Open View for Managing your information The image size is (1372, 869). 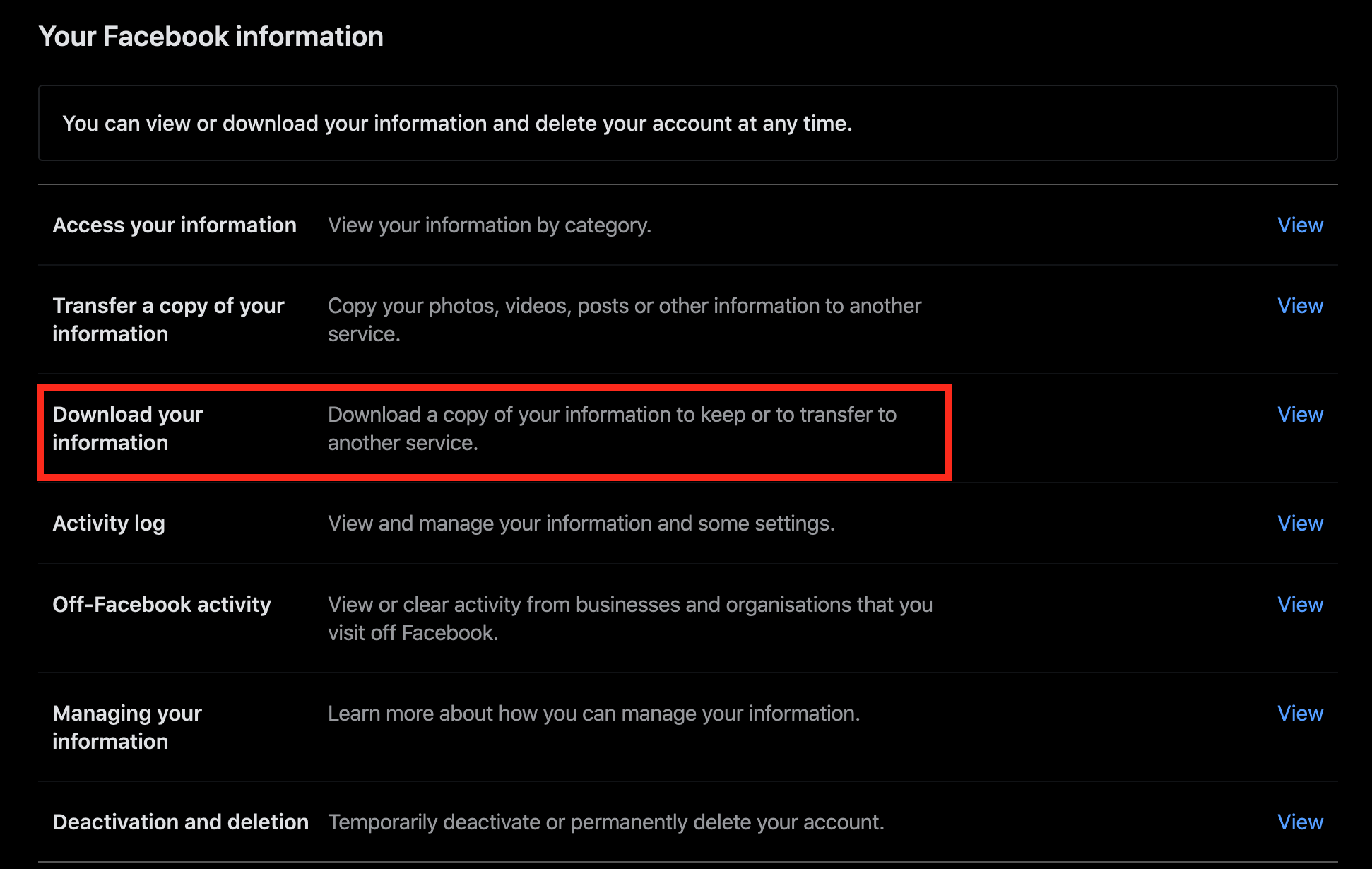pyautogui.click(x=1300, y=713)
